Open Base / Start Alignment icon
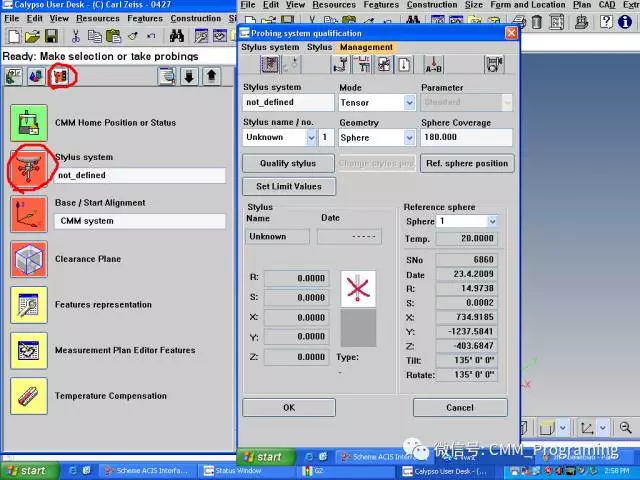 pos(29,214)
